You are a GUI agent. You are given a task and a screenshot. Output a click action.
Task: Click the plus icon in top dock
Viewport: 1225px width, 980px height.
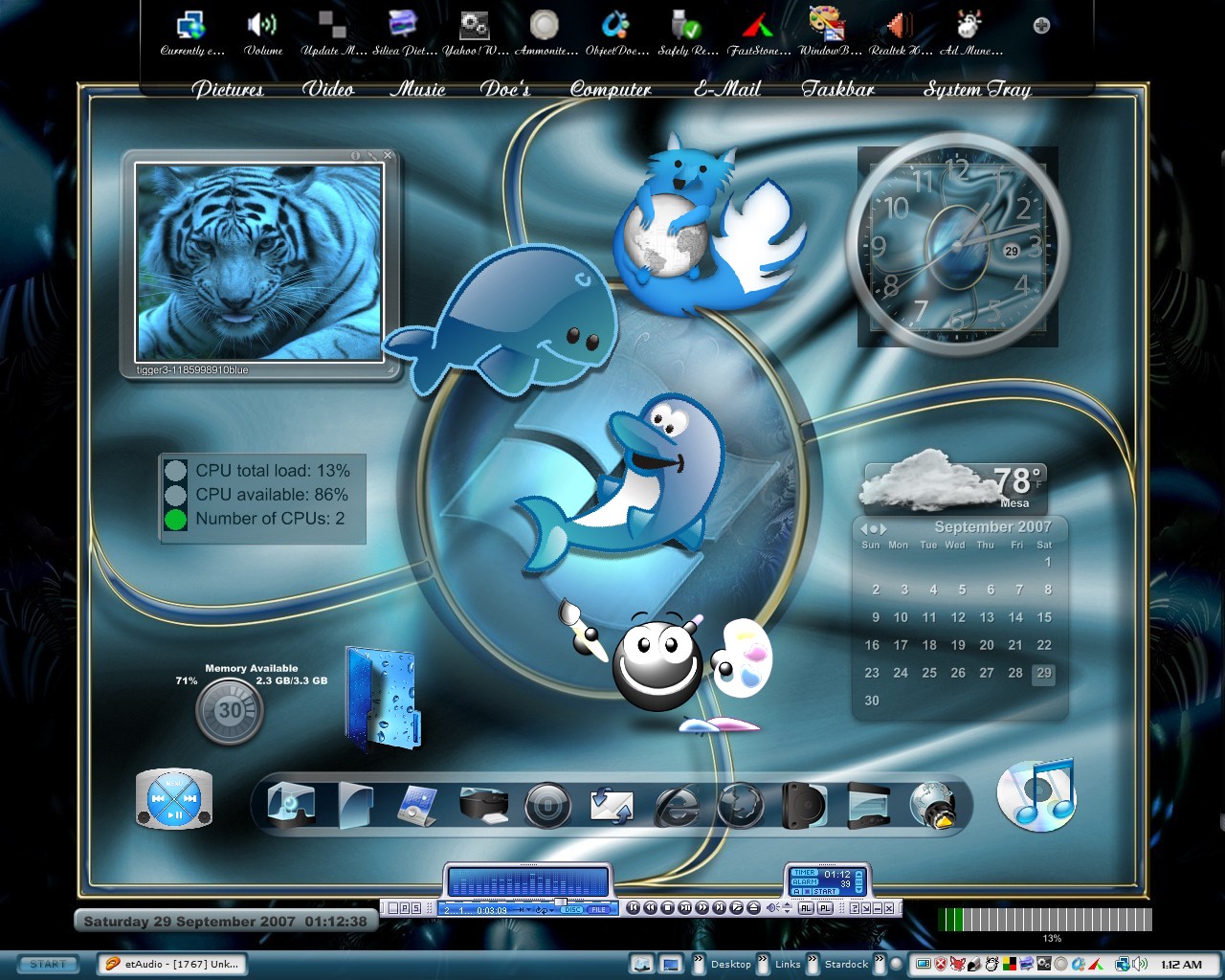point(1041,26)
